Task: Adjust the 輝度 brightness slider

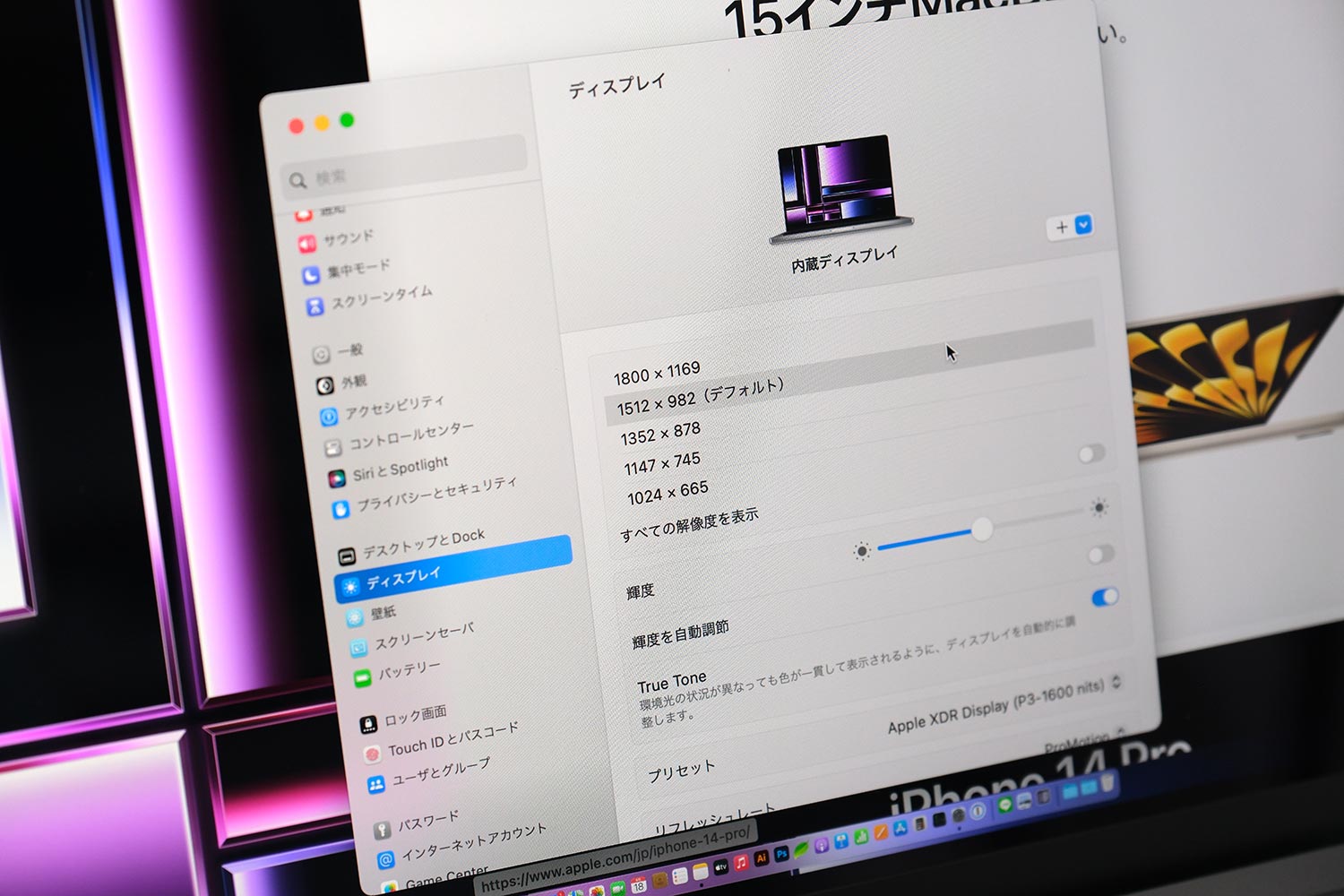Action: (x=982, y=530)
